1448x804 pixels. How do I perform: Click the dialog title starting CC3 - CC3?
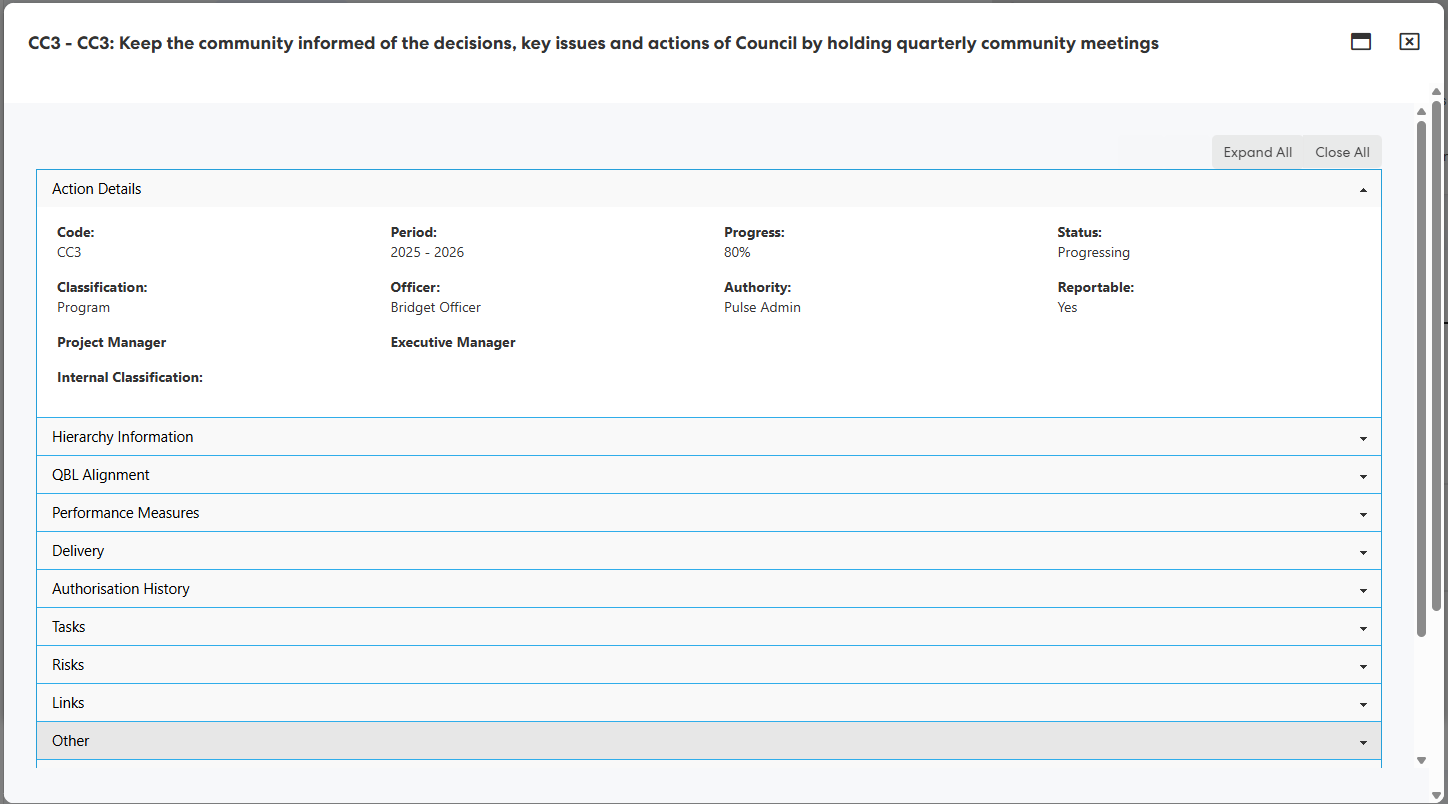593,43
